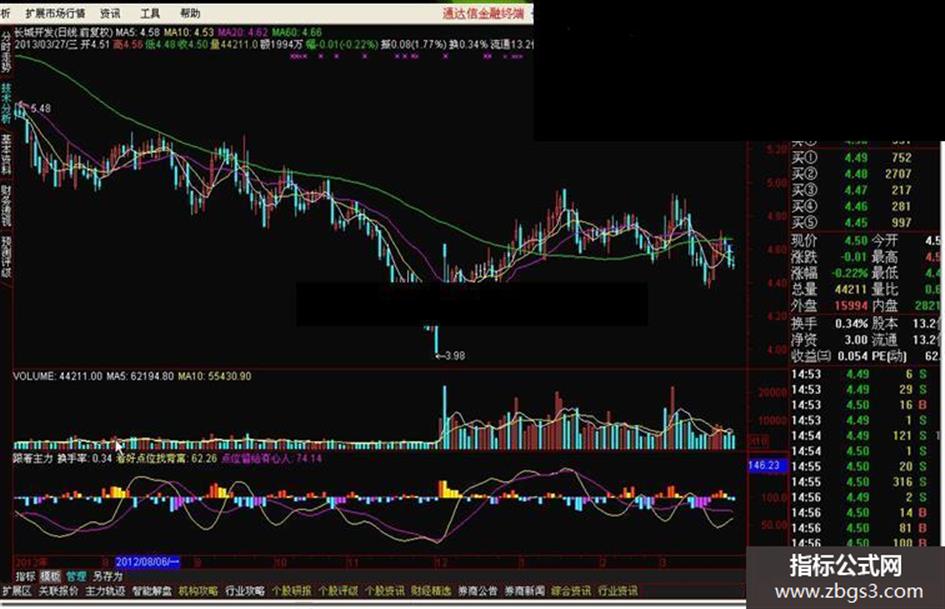Click the 2012/08/06 date marker on axis
Viewport: 945px width, 609px height.
(x=147, y=562)
